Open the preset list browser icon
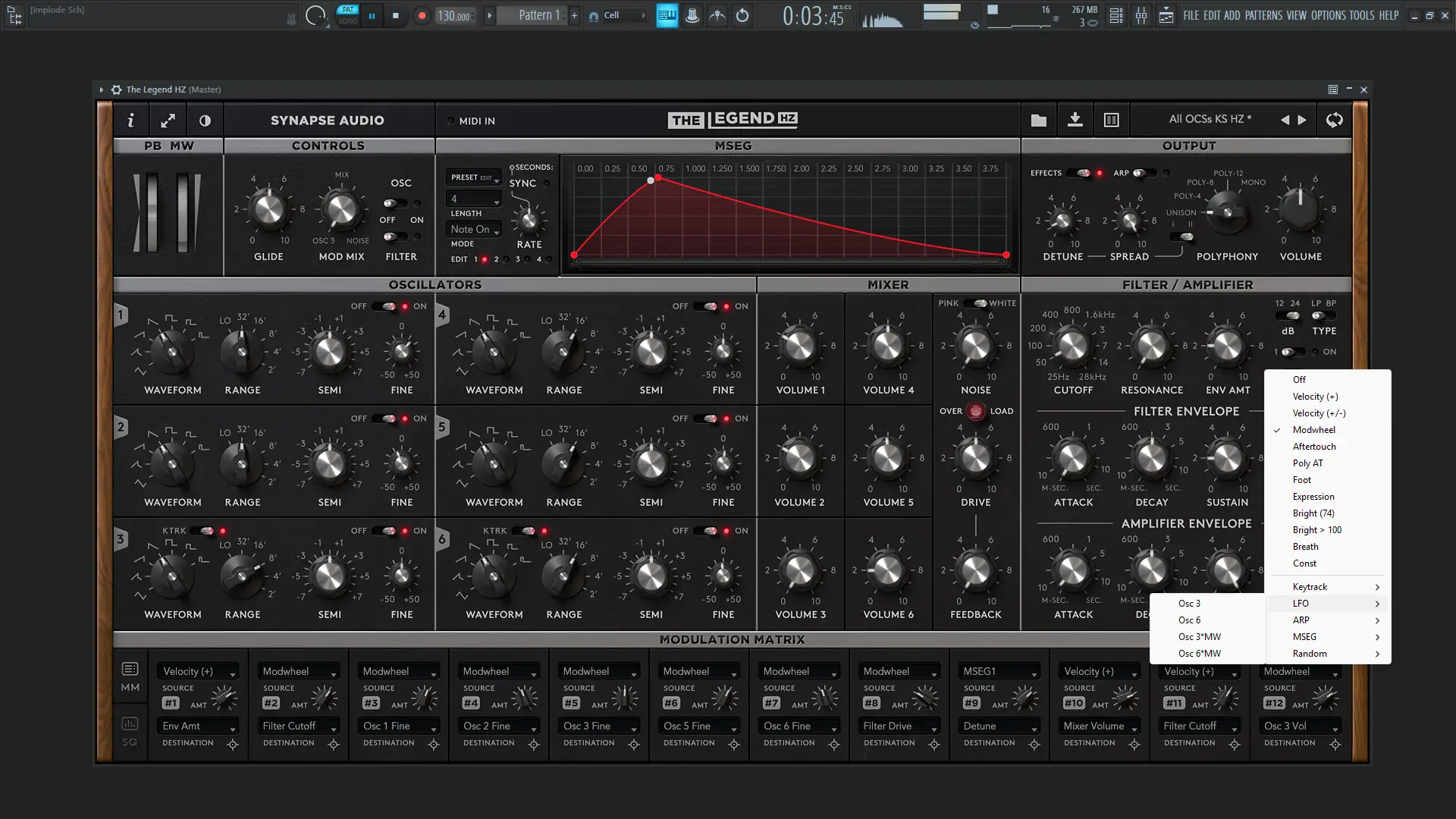The width and height of the screenshot is (1456, 819). [1111, 120]
